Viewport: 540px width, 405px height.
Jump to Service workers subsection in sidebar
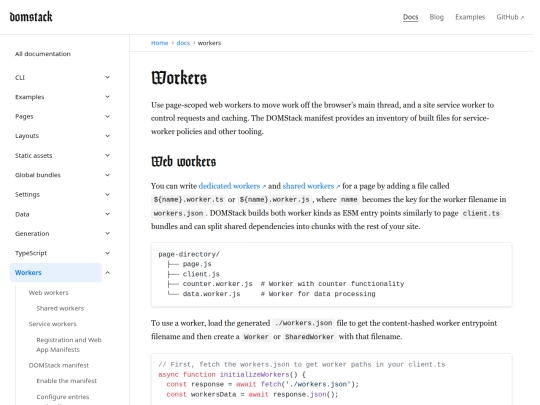[52, 324]
